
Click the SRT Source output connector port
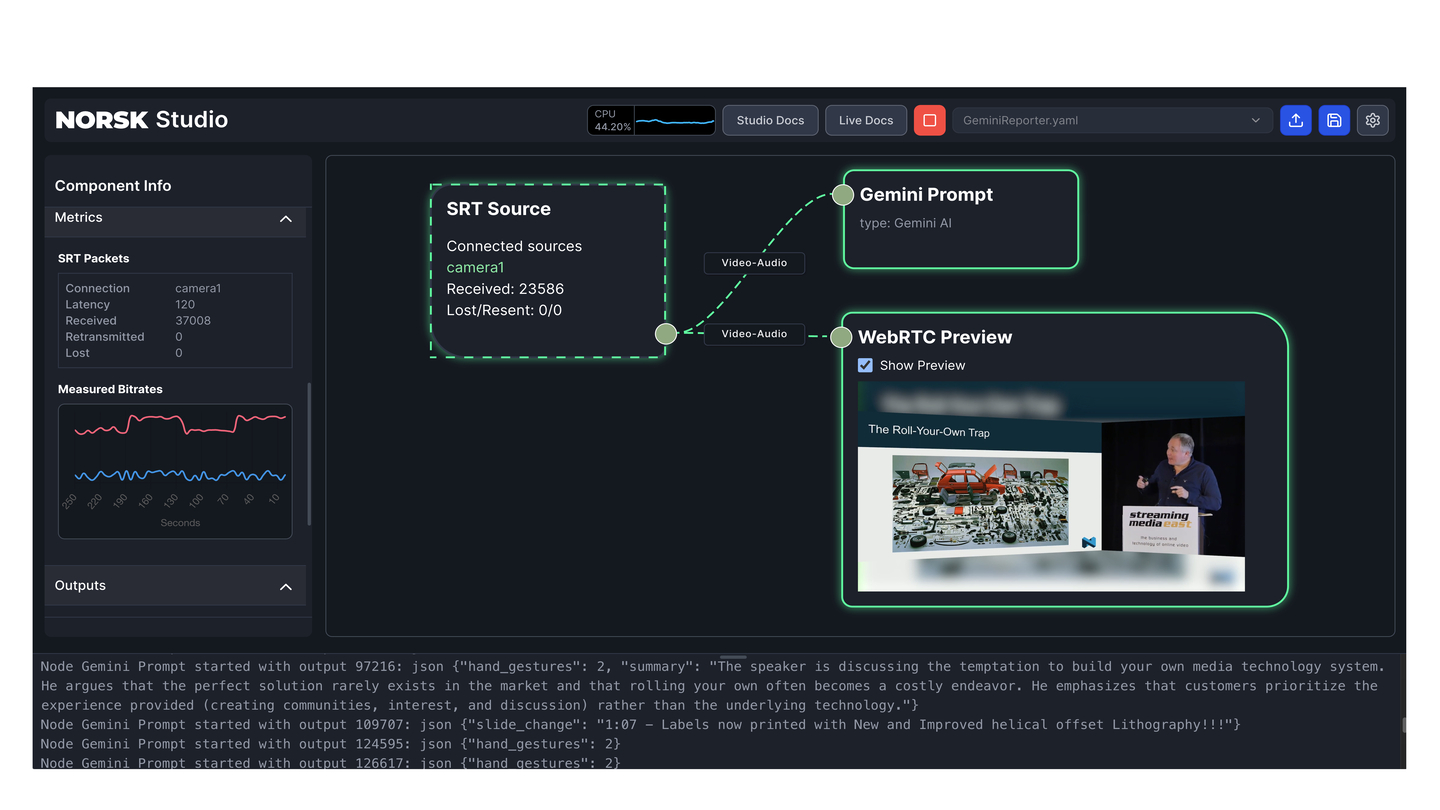point(665,333)
